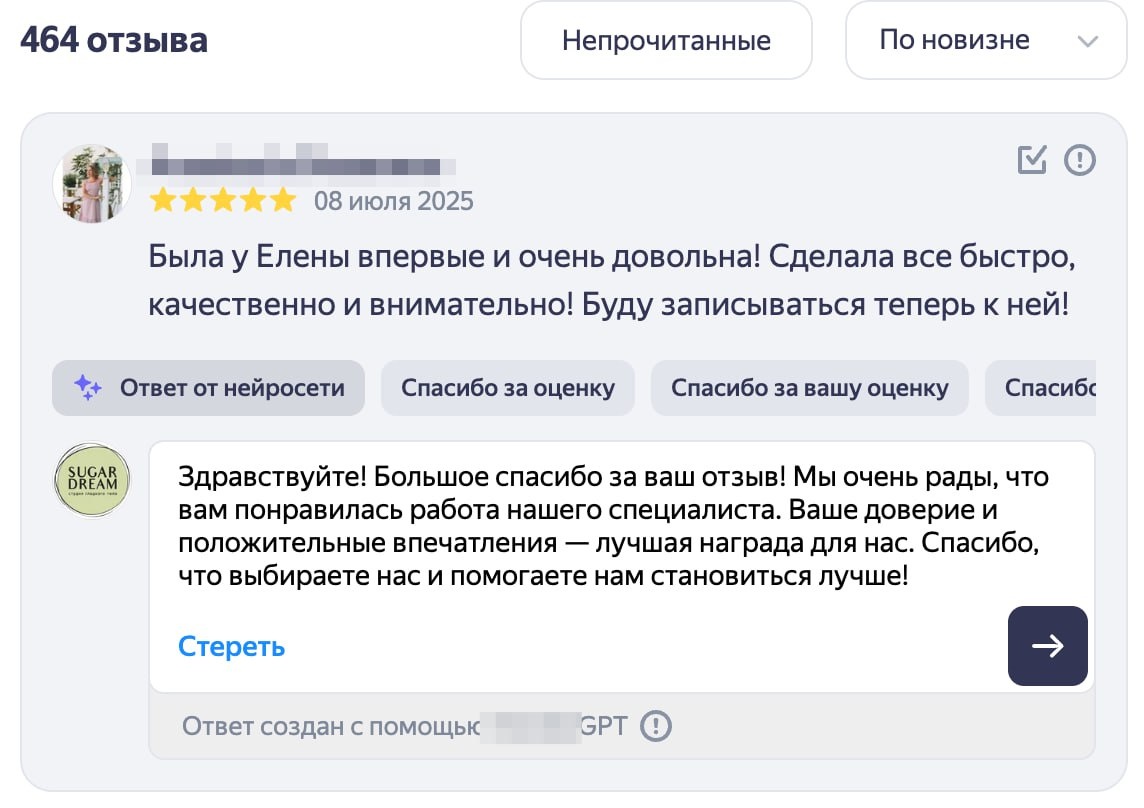The image size is (1144, 808).
Task: Click the reviewer's profile photo
Action: pos(91,184)
